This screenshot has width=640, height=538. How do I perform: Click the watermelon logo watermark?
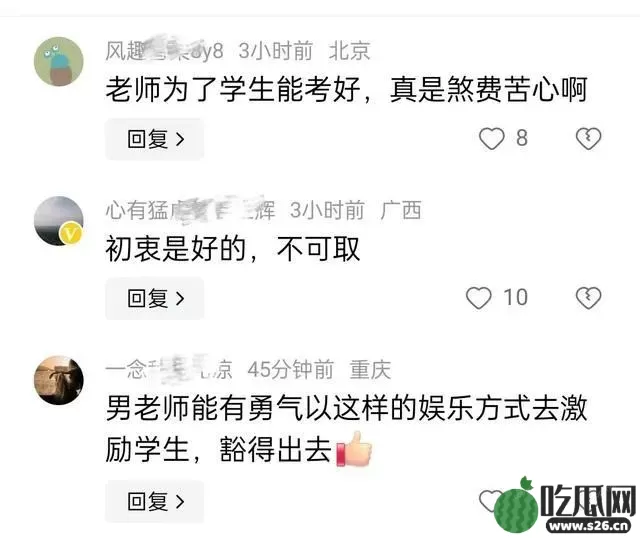coord(516,506)
